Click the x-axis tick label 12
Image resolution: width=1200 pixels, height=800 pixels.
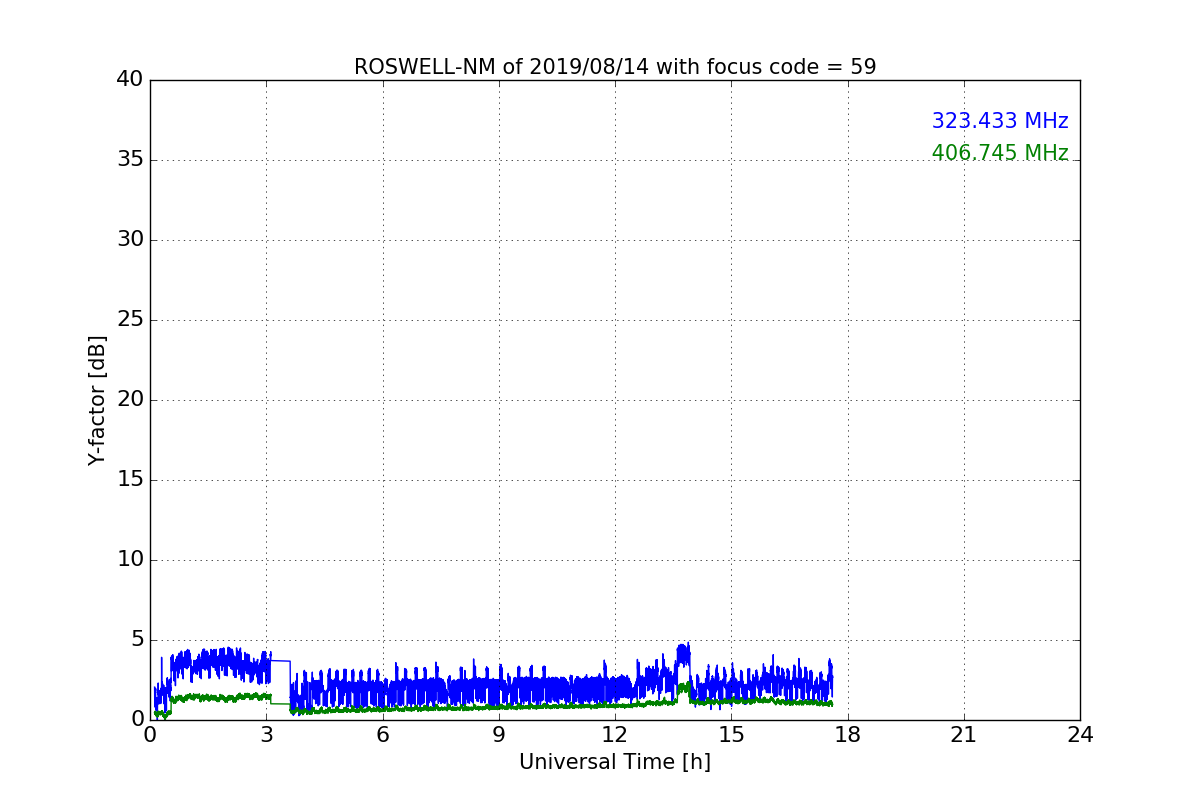click(615, 735)
